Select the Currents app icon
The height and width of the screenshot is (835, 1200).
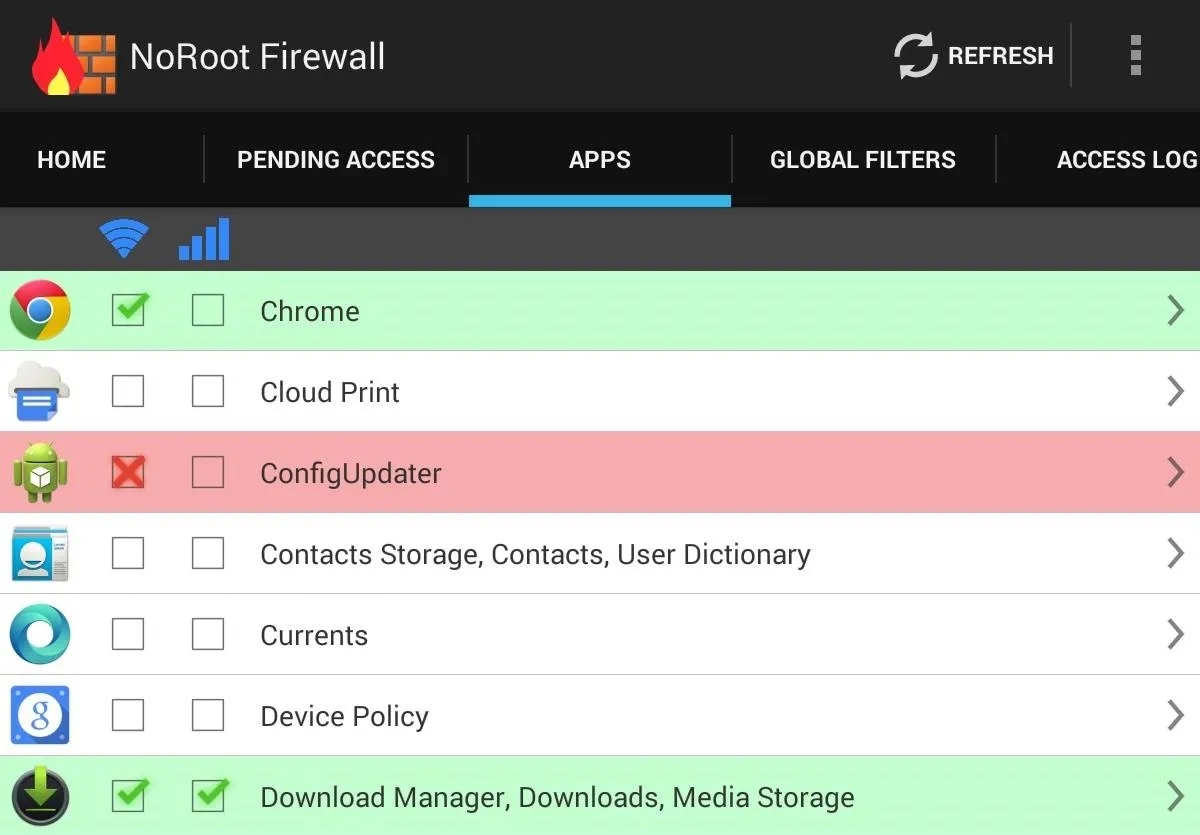point(40,635)
